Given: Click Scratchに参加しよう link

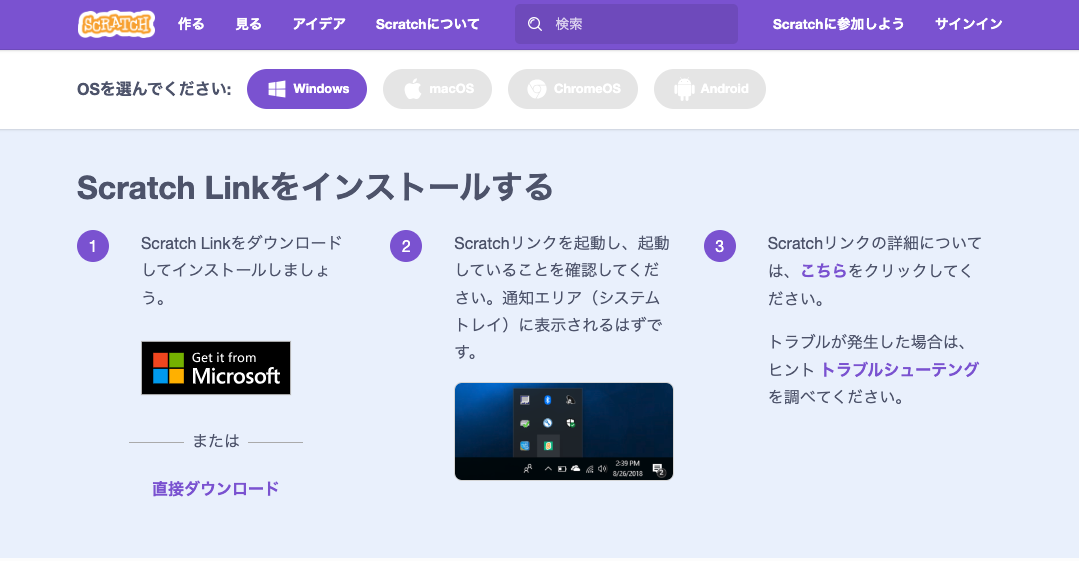Looking at the screenshot, I should (838, 24).
